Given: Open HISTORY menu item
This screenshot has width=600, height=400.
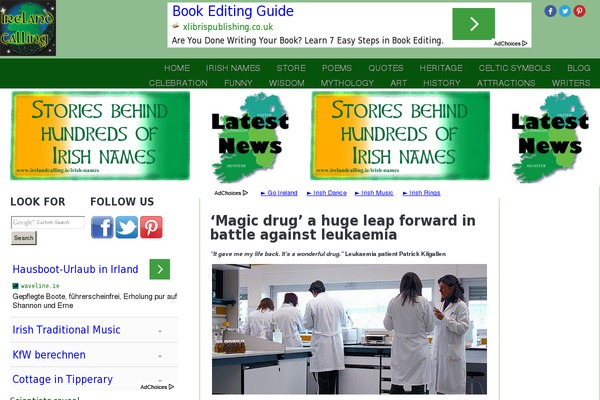Looking at the screenshot, I should 442,83.
